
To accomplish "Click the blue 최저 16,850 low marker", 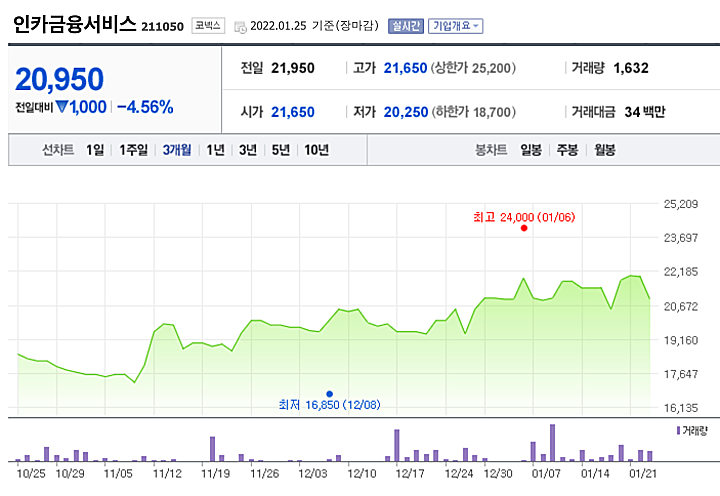I will pos(329,394).
